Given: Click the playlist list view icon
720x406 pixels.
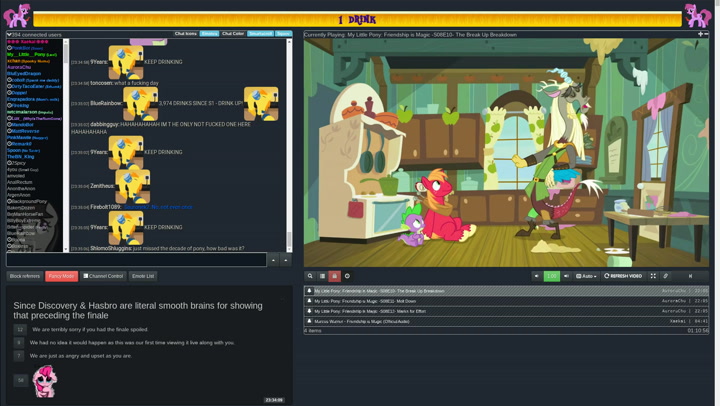Looking at the screenshot, I should pos(322,276).
